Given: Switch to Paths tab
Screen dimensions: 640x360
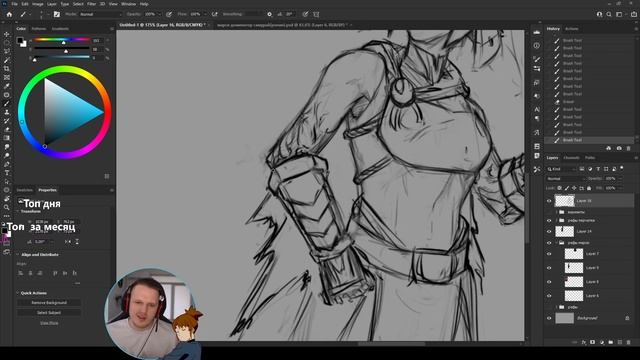Looking at the screenshot, I should (x=590, y=158).
